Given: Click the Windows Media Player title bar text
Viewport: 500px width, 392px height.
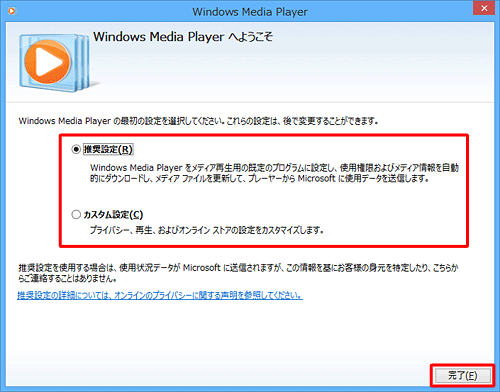Looking at the screenshot, I should point(250,12).
